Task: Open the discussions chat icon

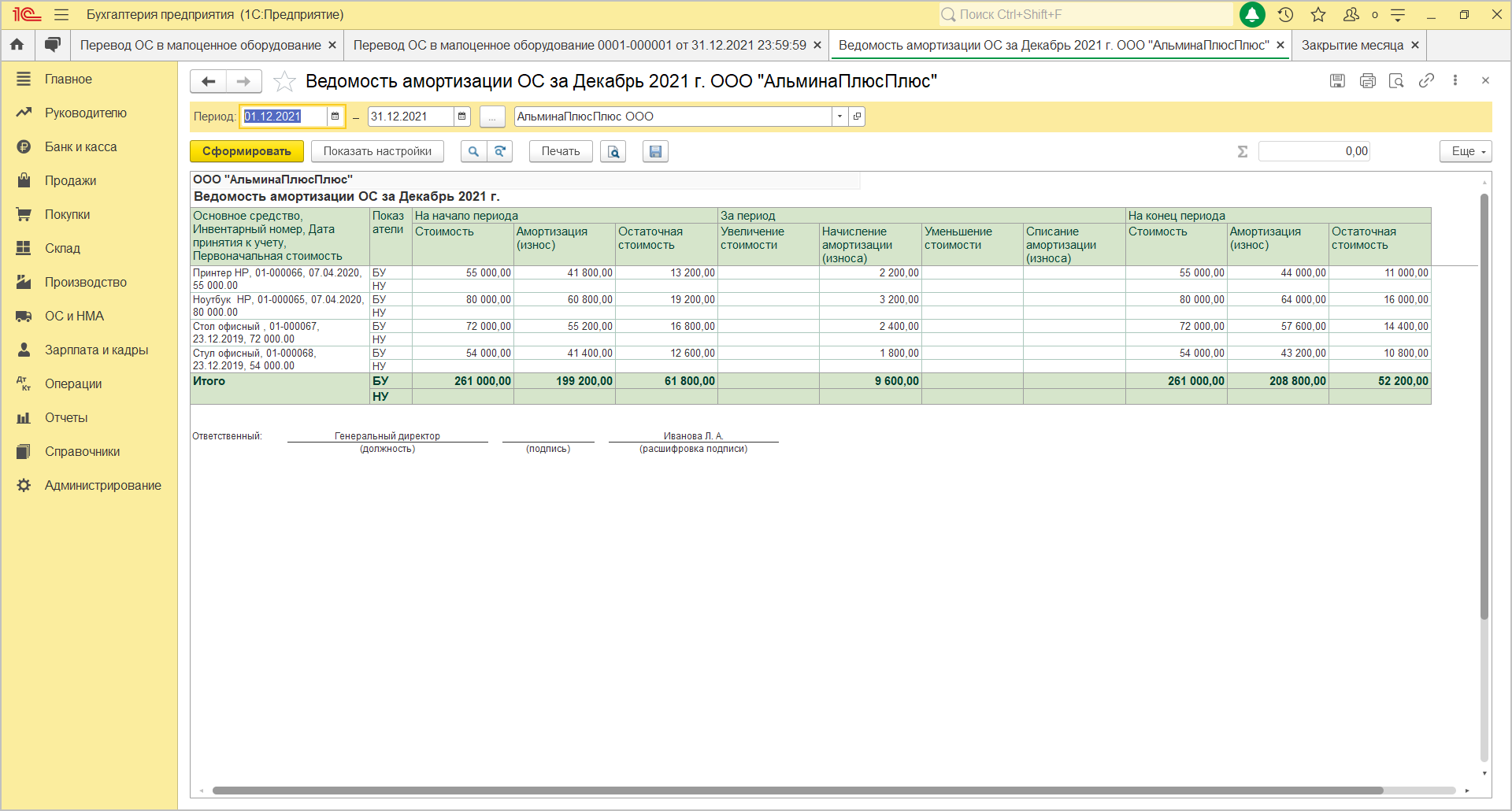Action: 52,45
